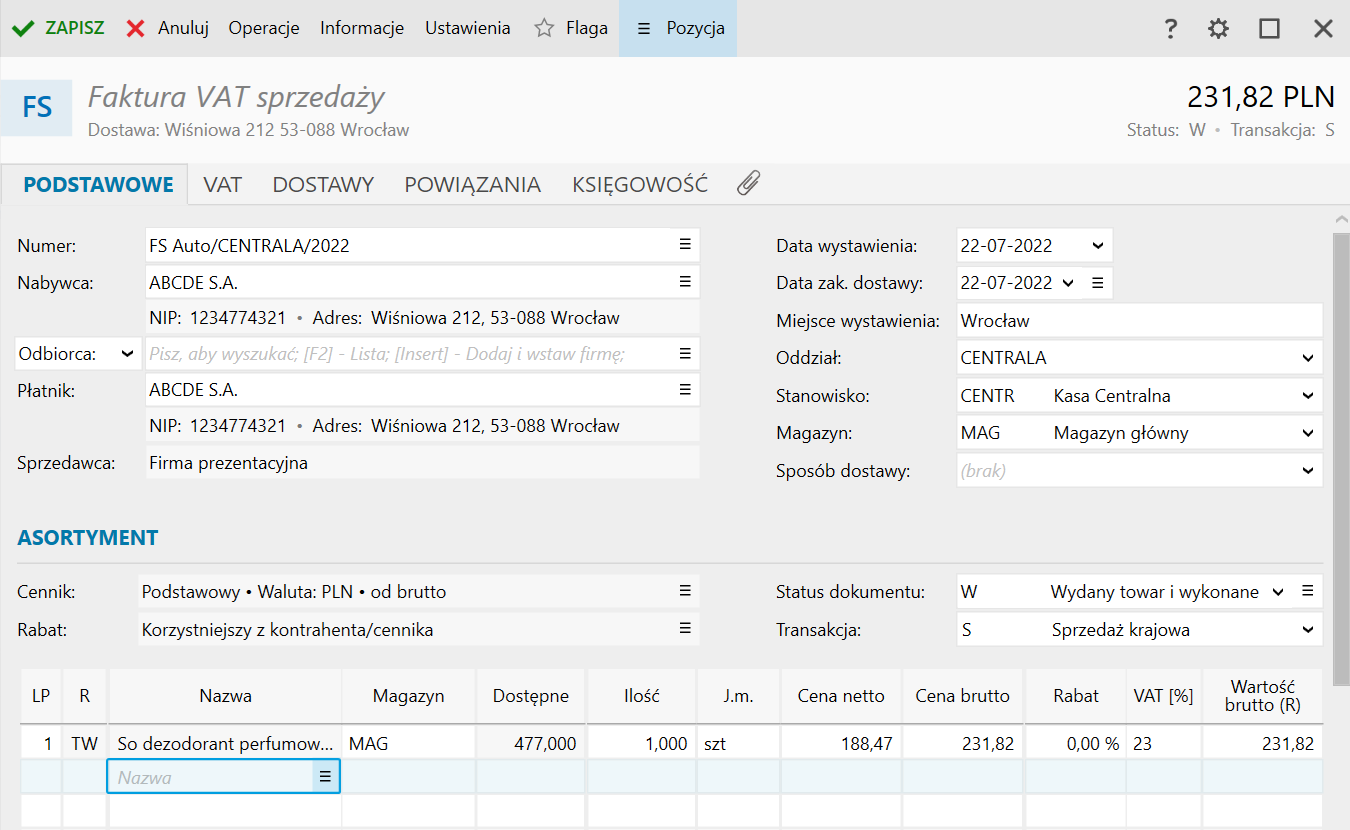Switch to the VAT tab
The image size is (1350, 830).
point(222,184)
